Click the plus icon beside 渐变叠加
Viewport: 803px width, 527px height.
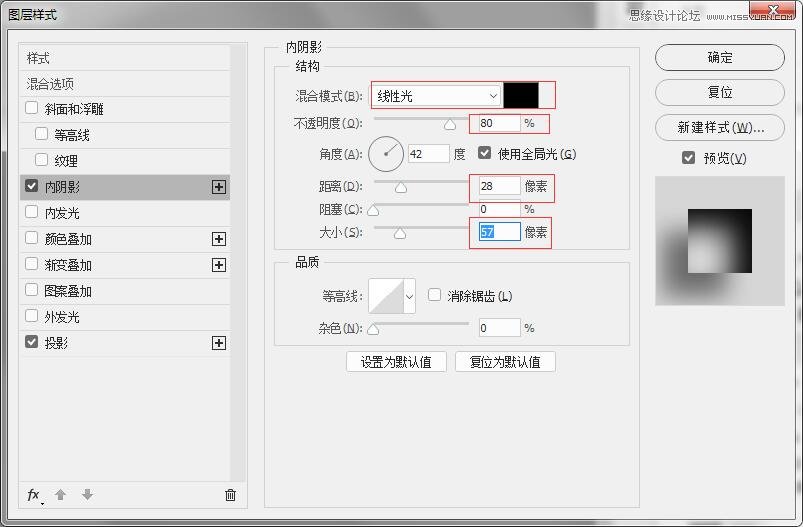(x=219, y=265)
